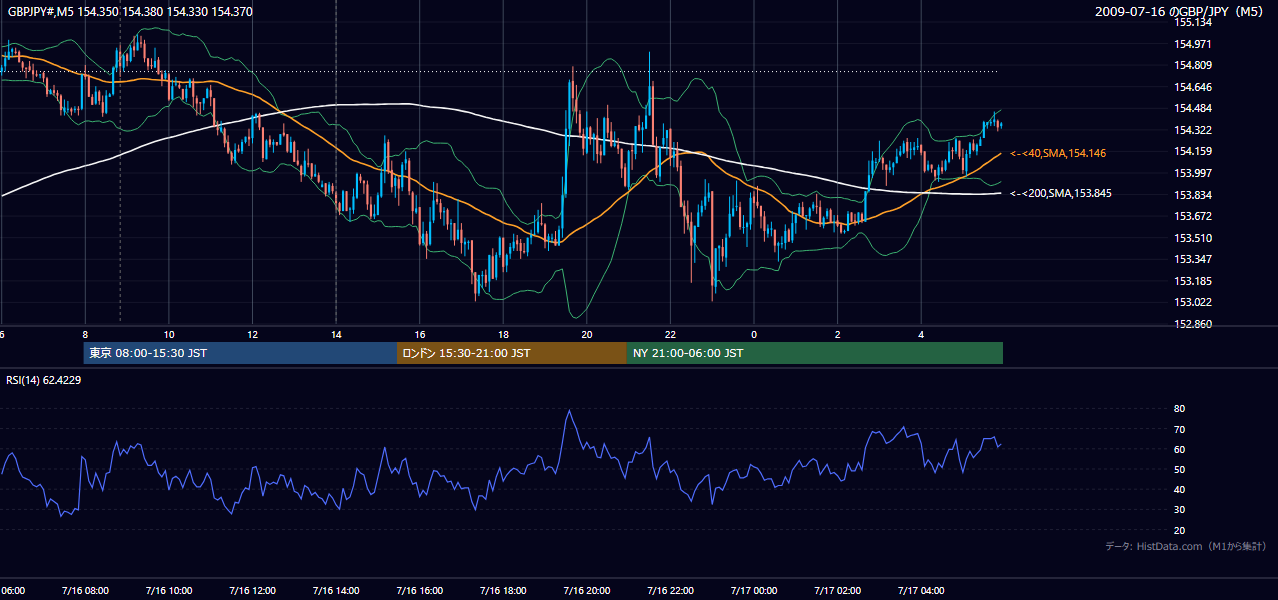This screenshot has width=1278, height=600.
Task: Click hour label 16 under price chart
Action: [420, 335]
